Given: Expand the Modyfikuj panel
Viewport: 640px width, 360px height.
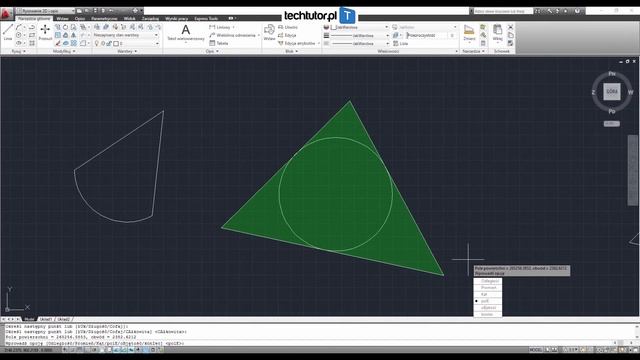Looking at the screenshot, I should [x=64, y=51].
